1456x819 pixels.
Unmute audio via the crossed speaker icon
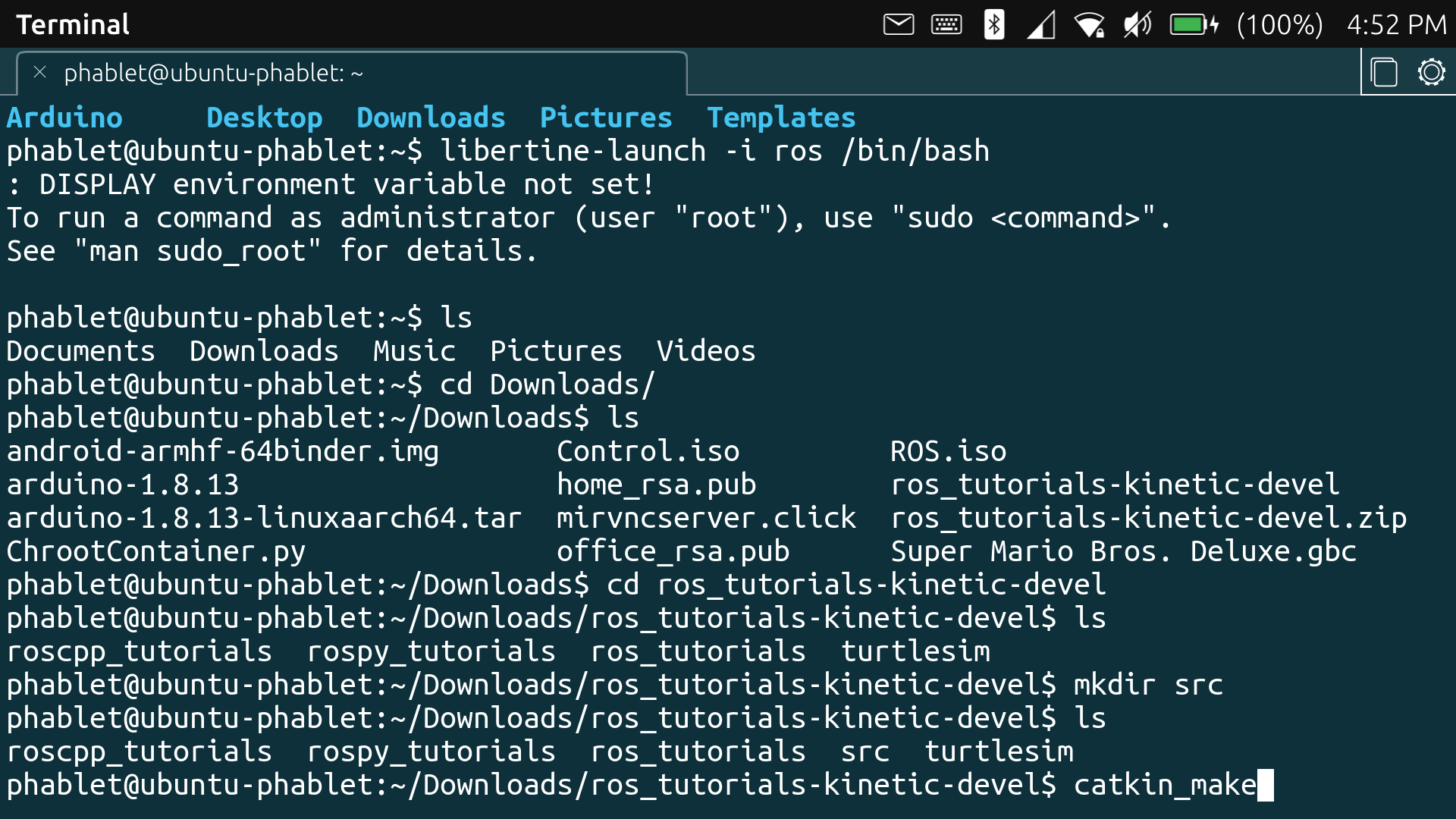tap(1137, 24)
